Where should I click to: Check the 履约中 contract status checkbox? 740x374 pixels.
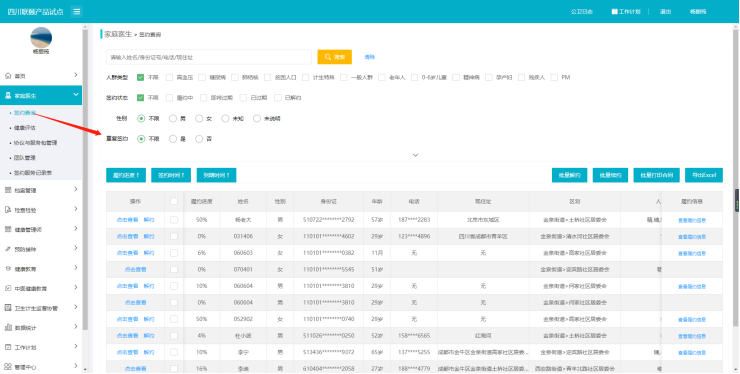pos(169,98)
